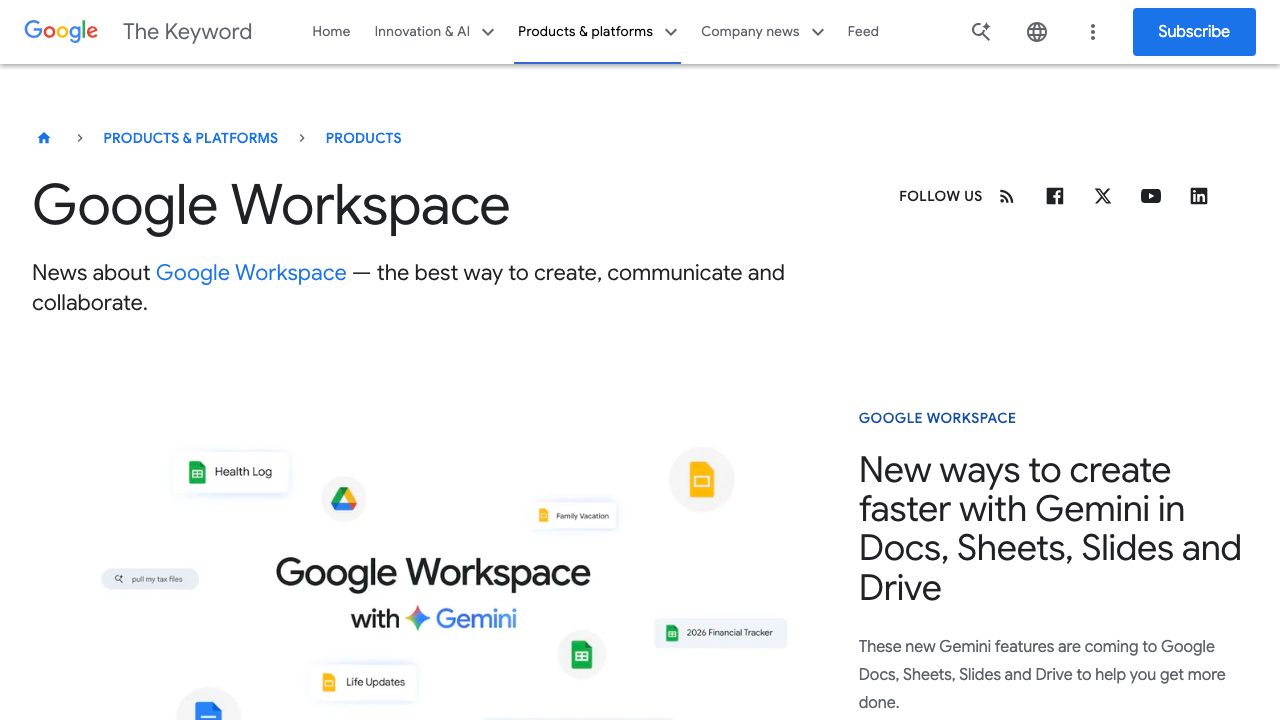Select the Home navigation item
The image size is (1280, 720).
331,31
